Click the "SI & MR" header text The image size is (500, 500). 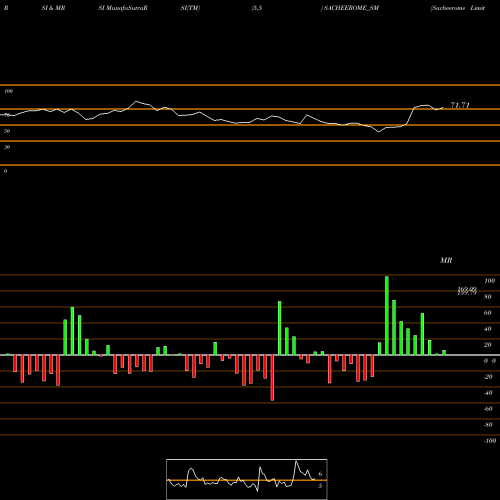[53, 8]
